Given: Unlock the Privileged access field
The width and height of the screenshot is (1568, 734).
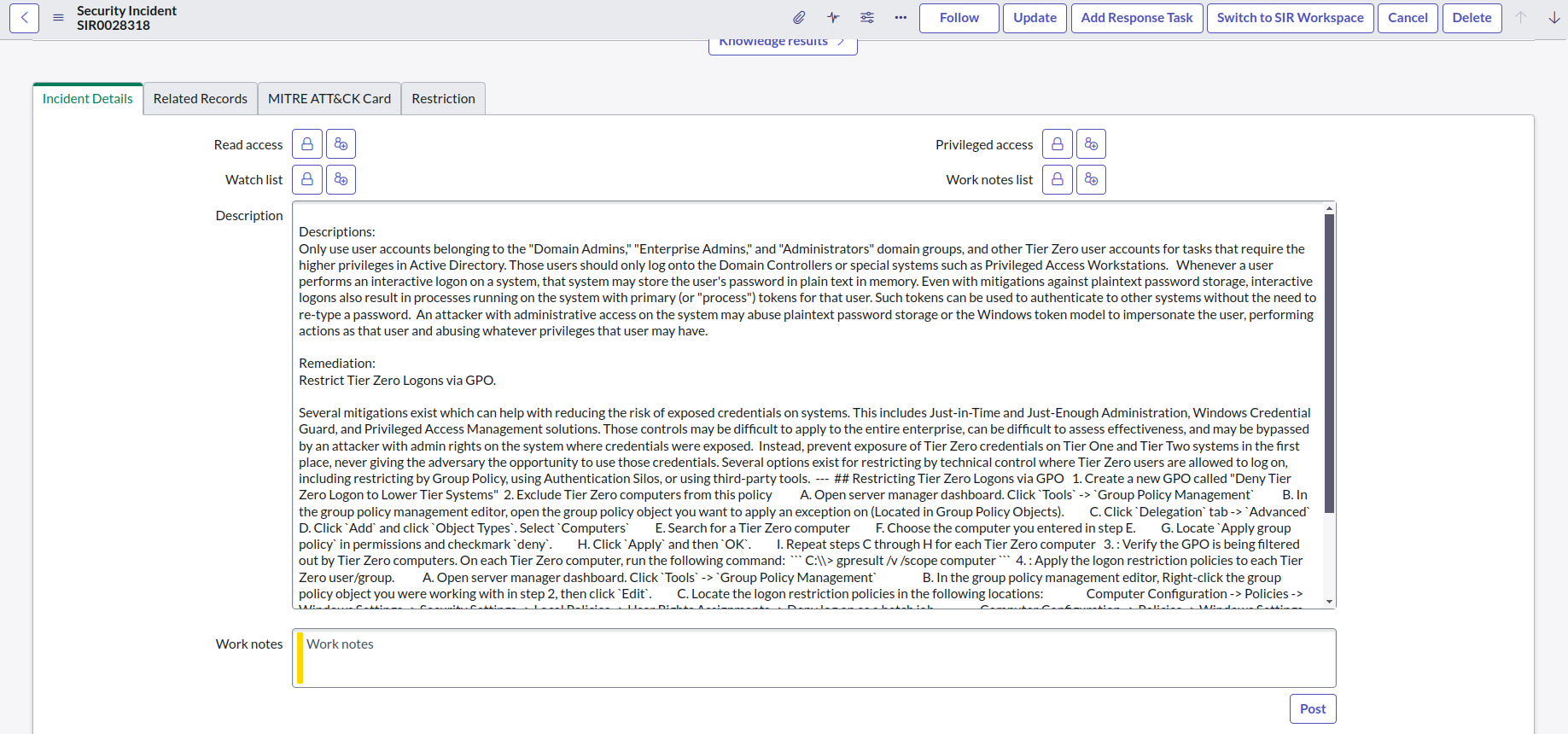Looking at the screenshot, I should click(1058, 144).
